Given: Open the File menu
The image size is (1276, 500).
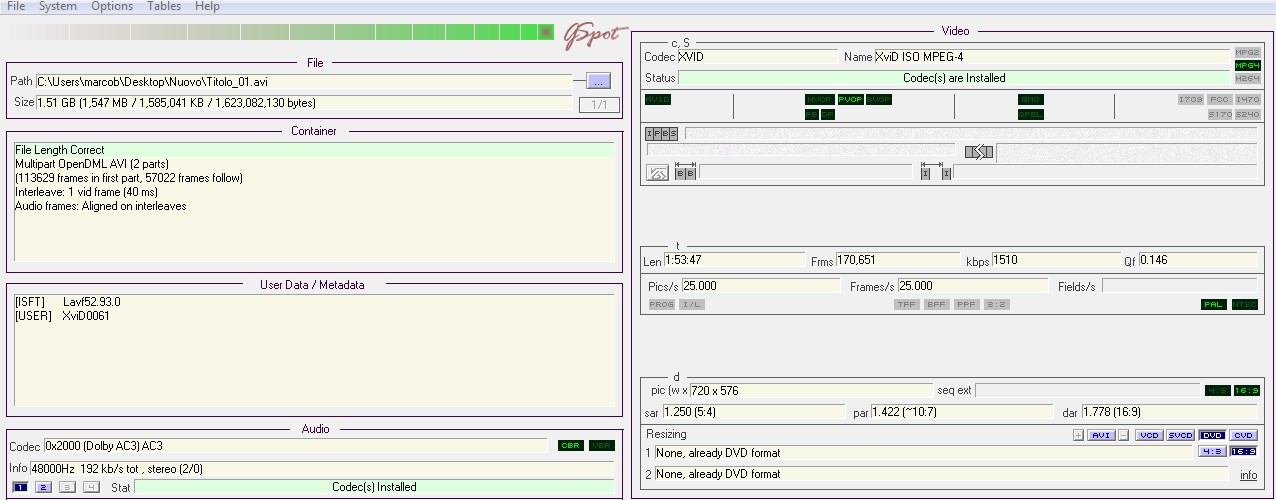Looking at the screenshot, I should (x=16, y=6).
